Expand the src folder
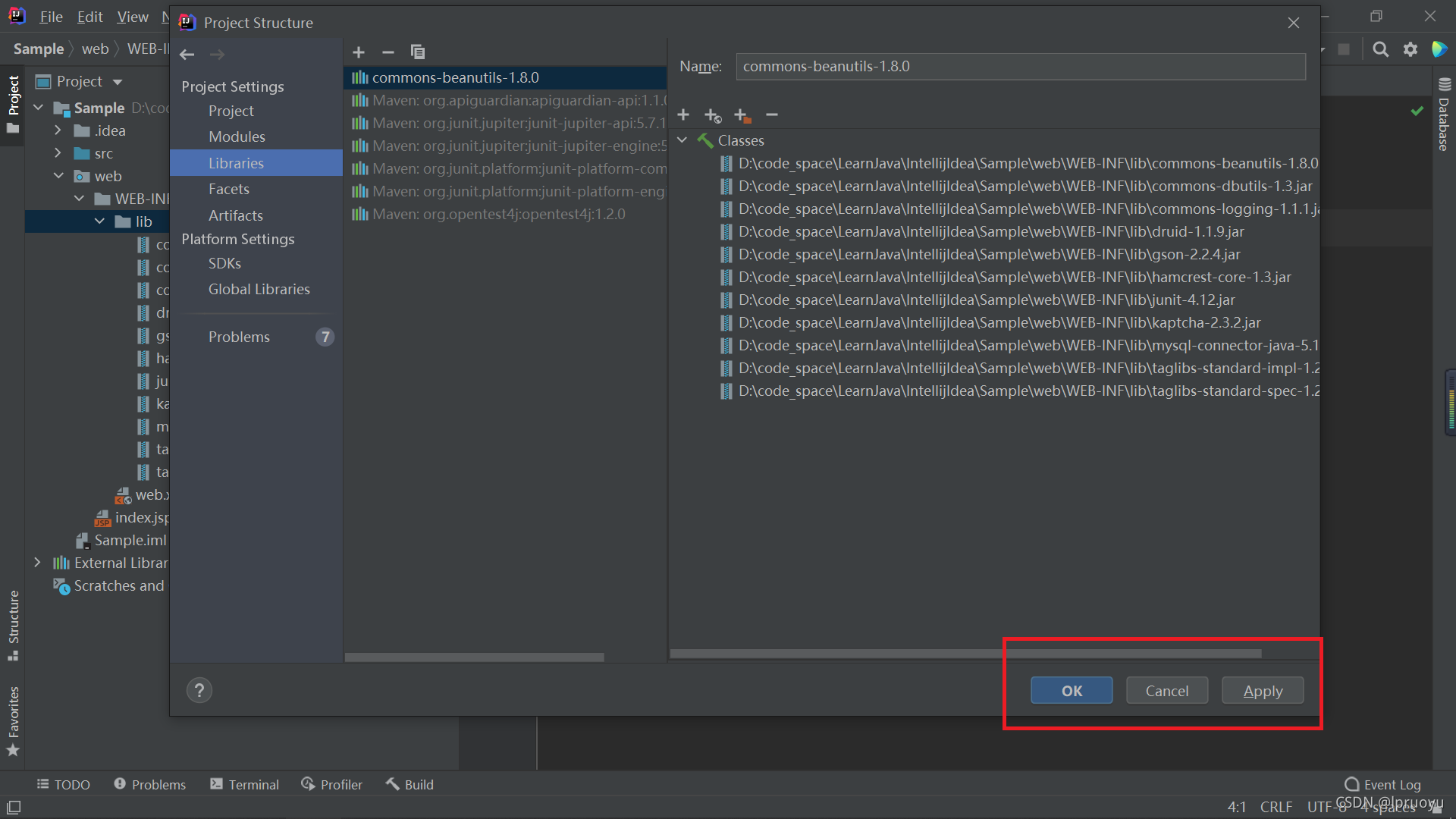This screenshot has width=1456, height=819. tap(58, 153)
